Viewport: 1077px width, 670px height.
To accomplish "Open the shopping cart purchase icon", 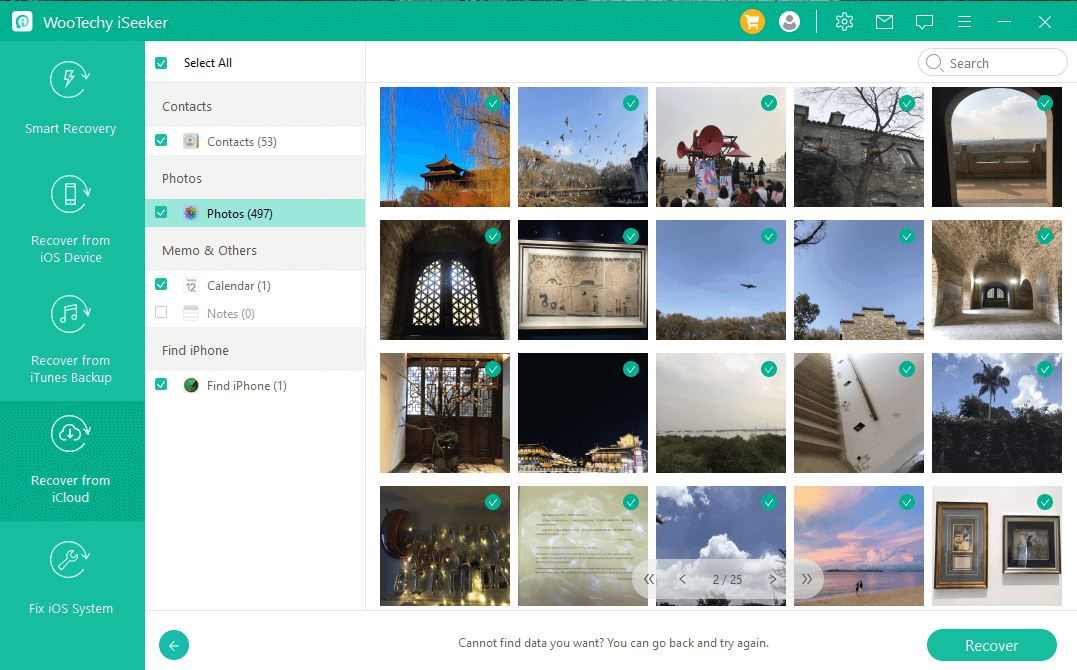I will (752, 21).
